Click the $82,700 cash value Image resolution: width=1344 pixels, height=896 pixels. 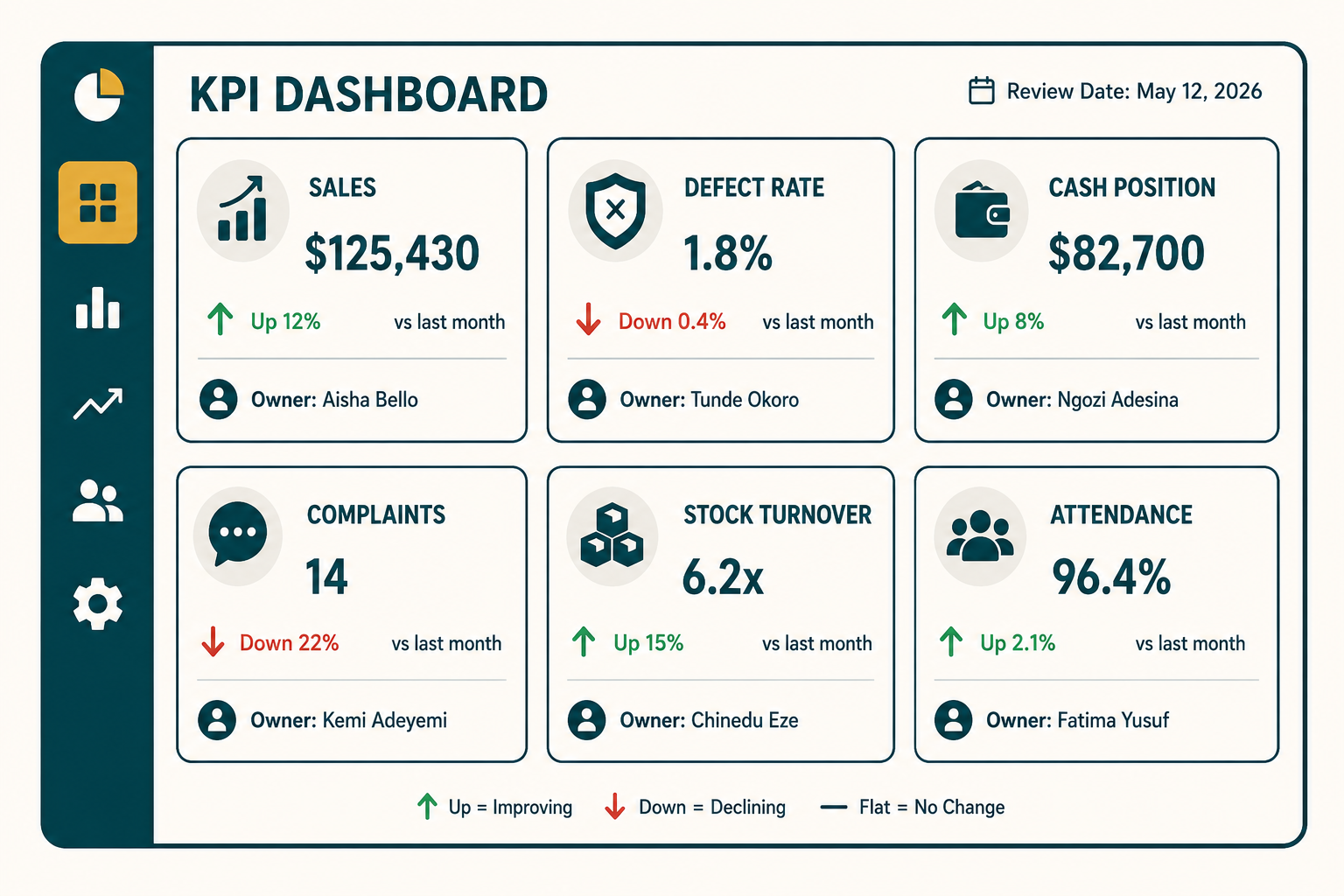coord(1127,254)
